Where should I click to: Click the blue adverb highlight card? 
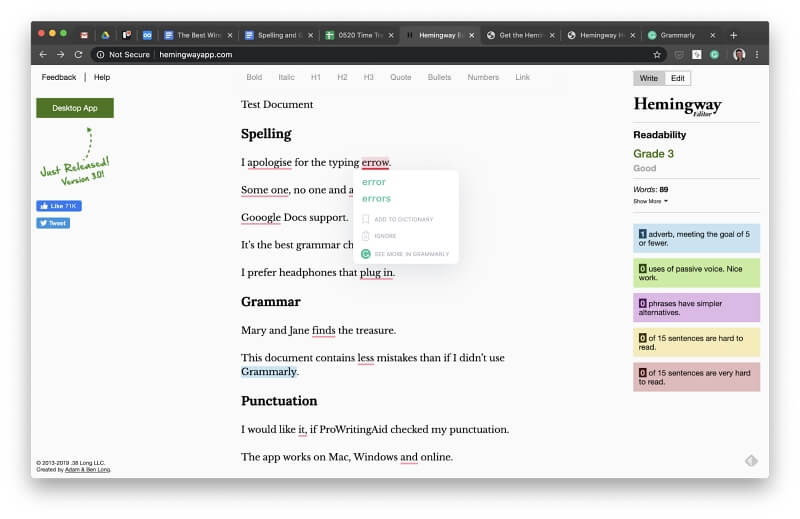[696, 238]
